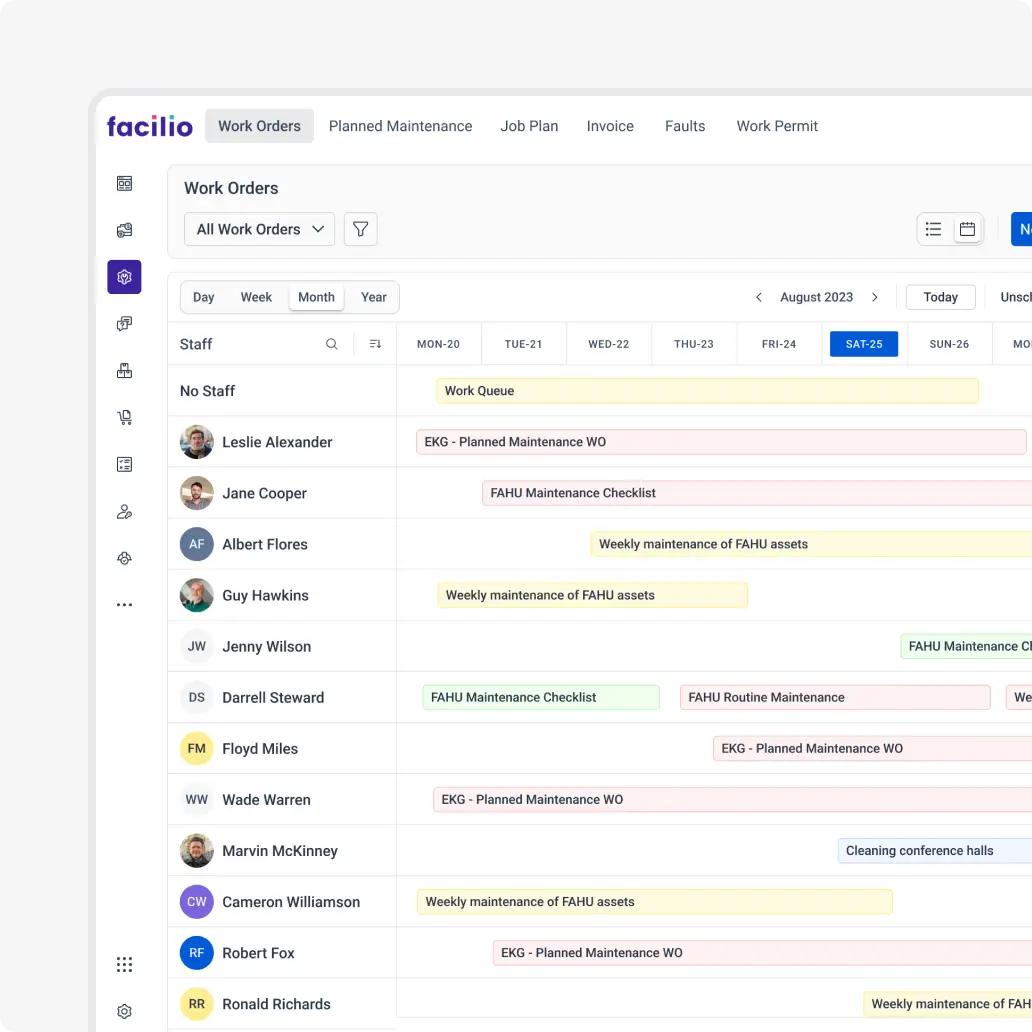Open the All Work Orders dropdown
The width and height of the screenshot is (1032, 1032).
coord(258,229)
